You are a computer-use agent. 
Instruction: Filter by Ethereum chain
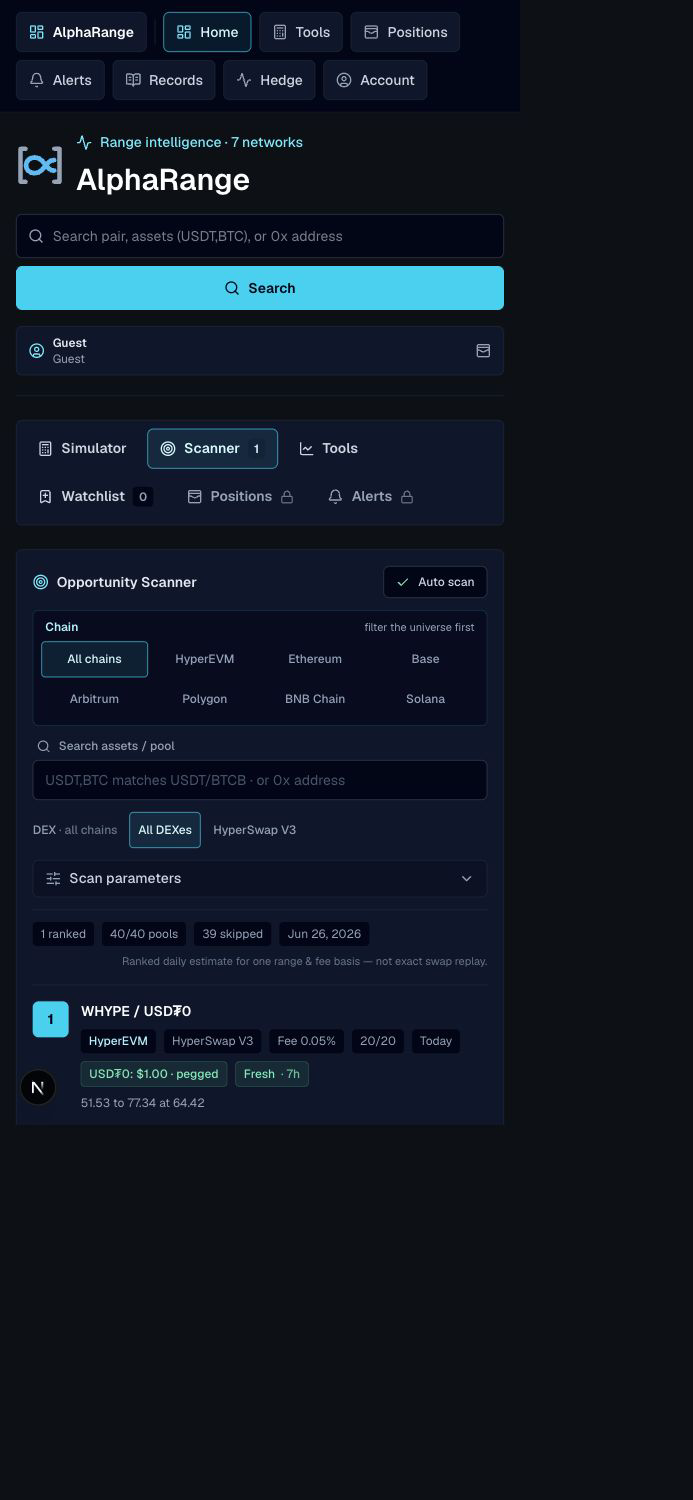coord(315,659)
